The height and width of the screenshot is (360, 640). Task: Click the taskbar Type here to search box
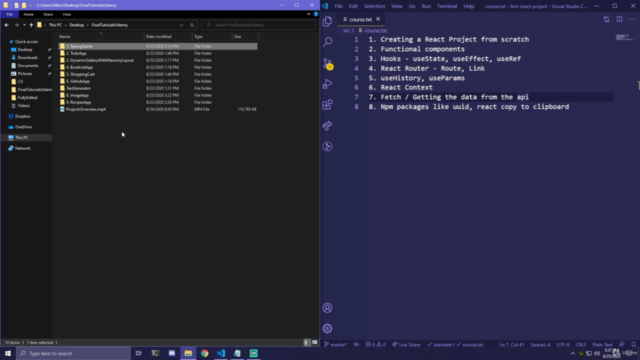pyautogui.click(x=73, y=353)
